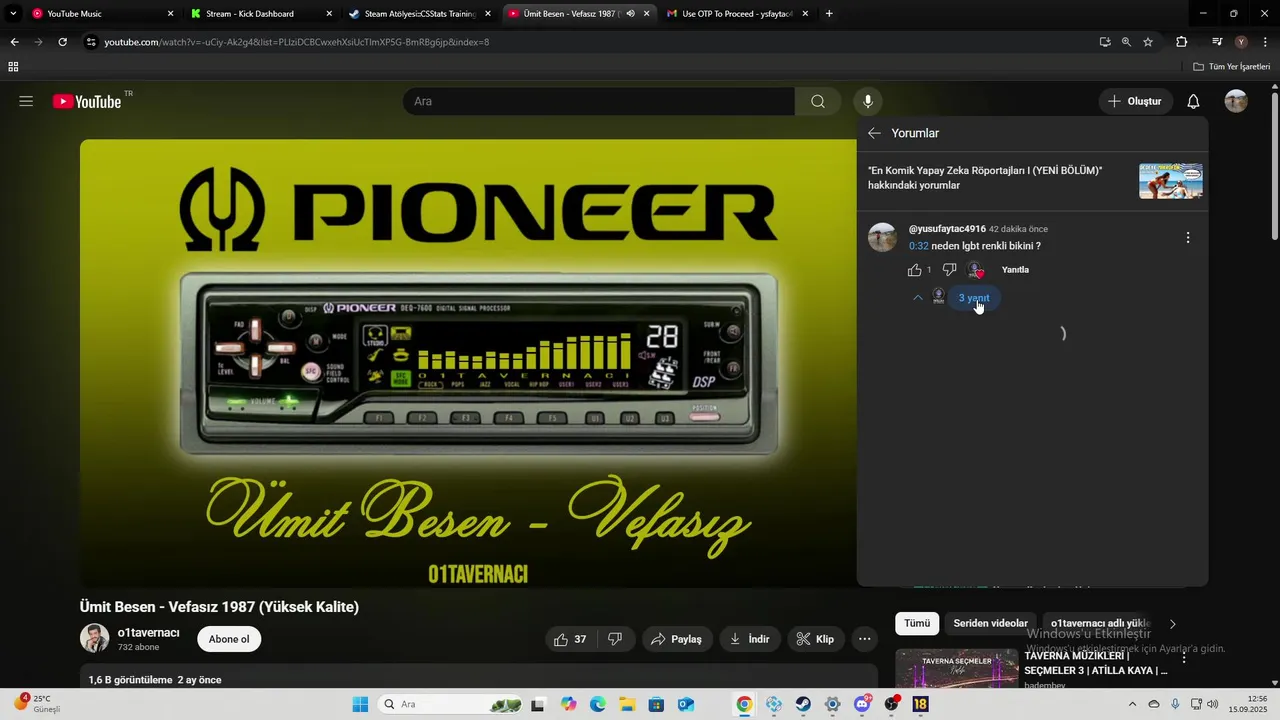Bookmark this page with the star

(1148, 42)
